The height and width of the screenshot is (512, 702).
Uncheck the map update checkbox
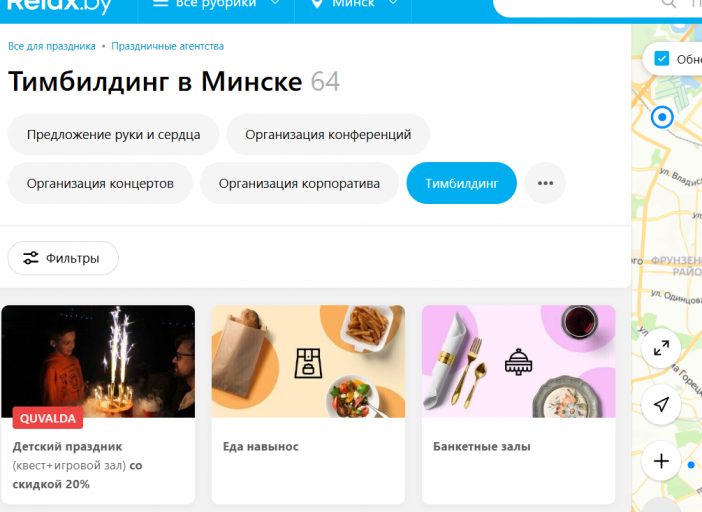tap(662, 59)
